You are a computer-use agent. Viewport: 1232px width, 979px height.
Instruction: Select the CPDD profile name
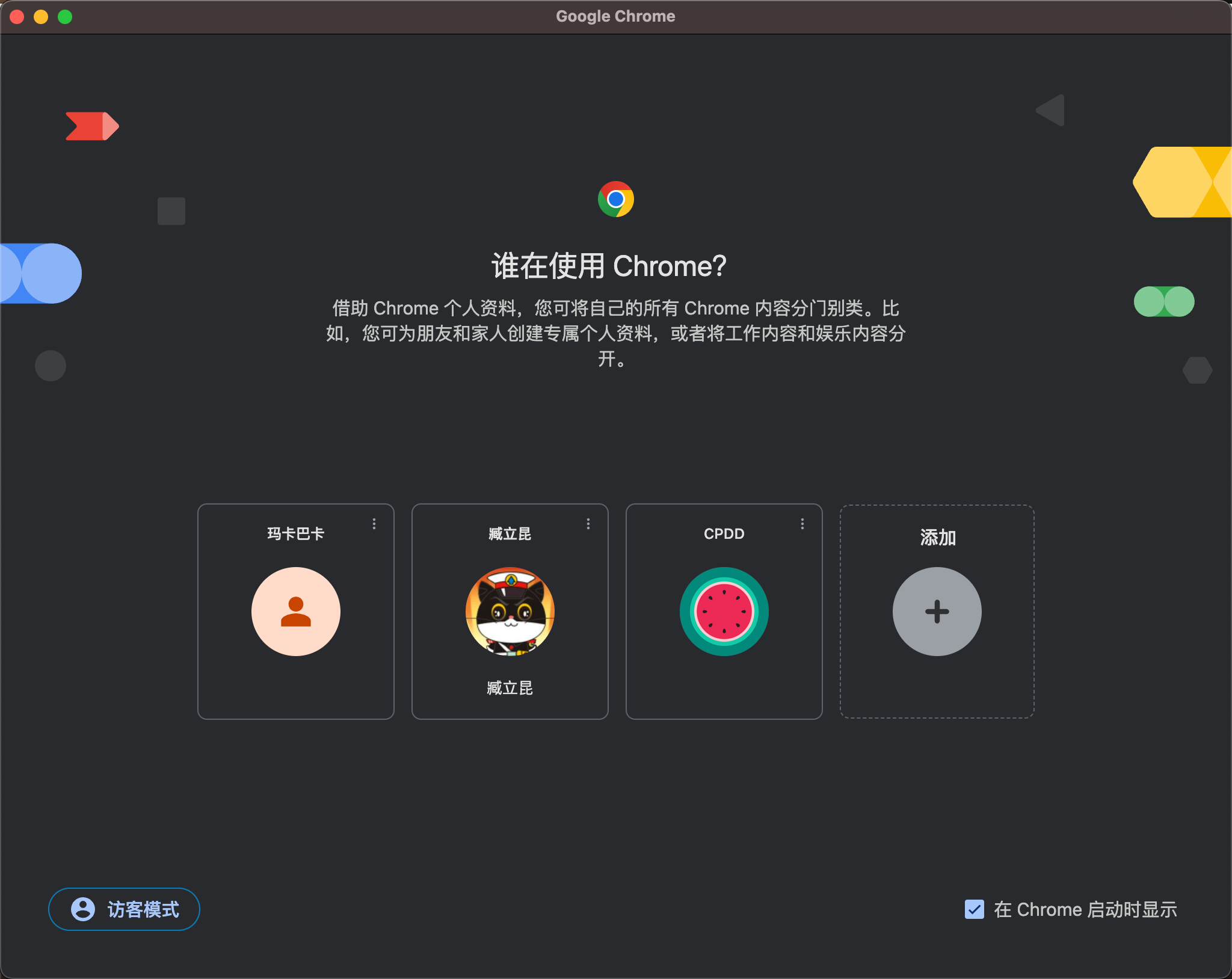tap(724, 533)
